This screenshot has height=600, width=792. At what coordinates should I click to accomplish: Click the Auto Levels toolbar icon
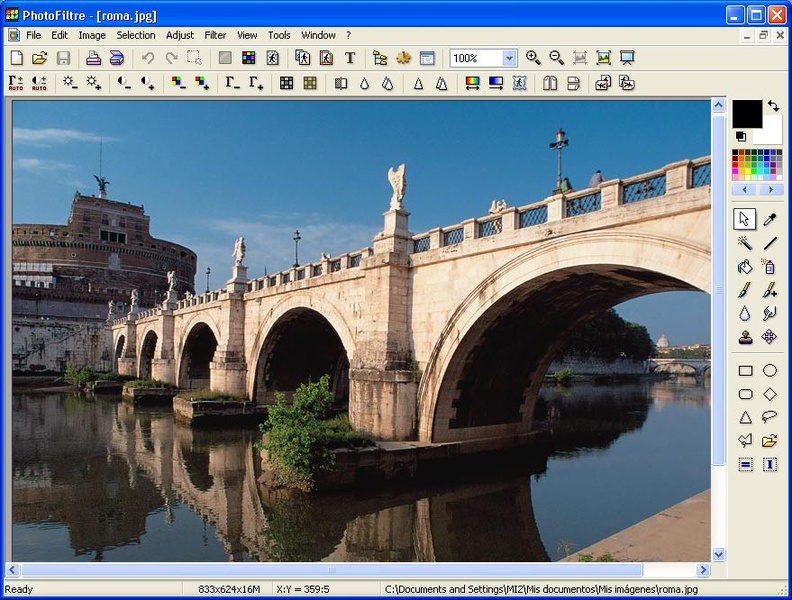pos(16,83)
